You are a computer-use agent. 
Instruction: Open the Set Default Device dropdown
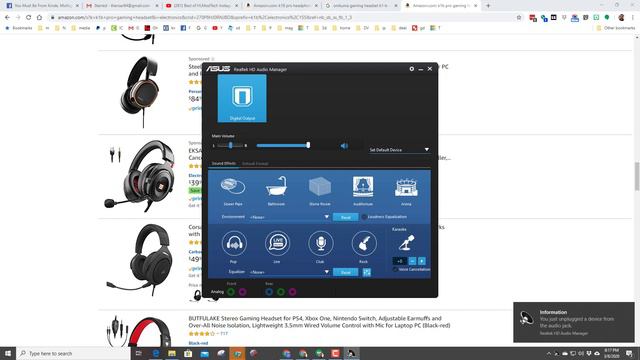[x=399, y=150]
